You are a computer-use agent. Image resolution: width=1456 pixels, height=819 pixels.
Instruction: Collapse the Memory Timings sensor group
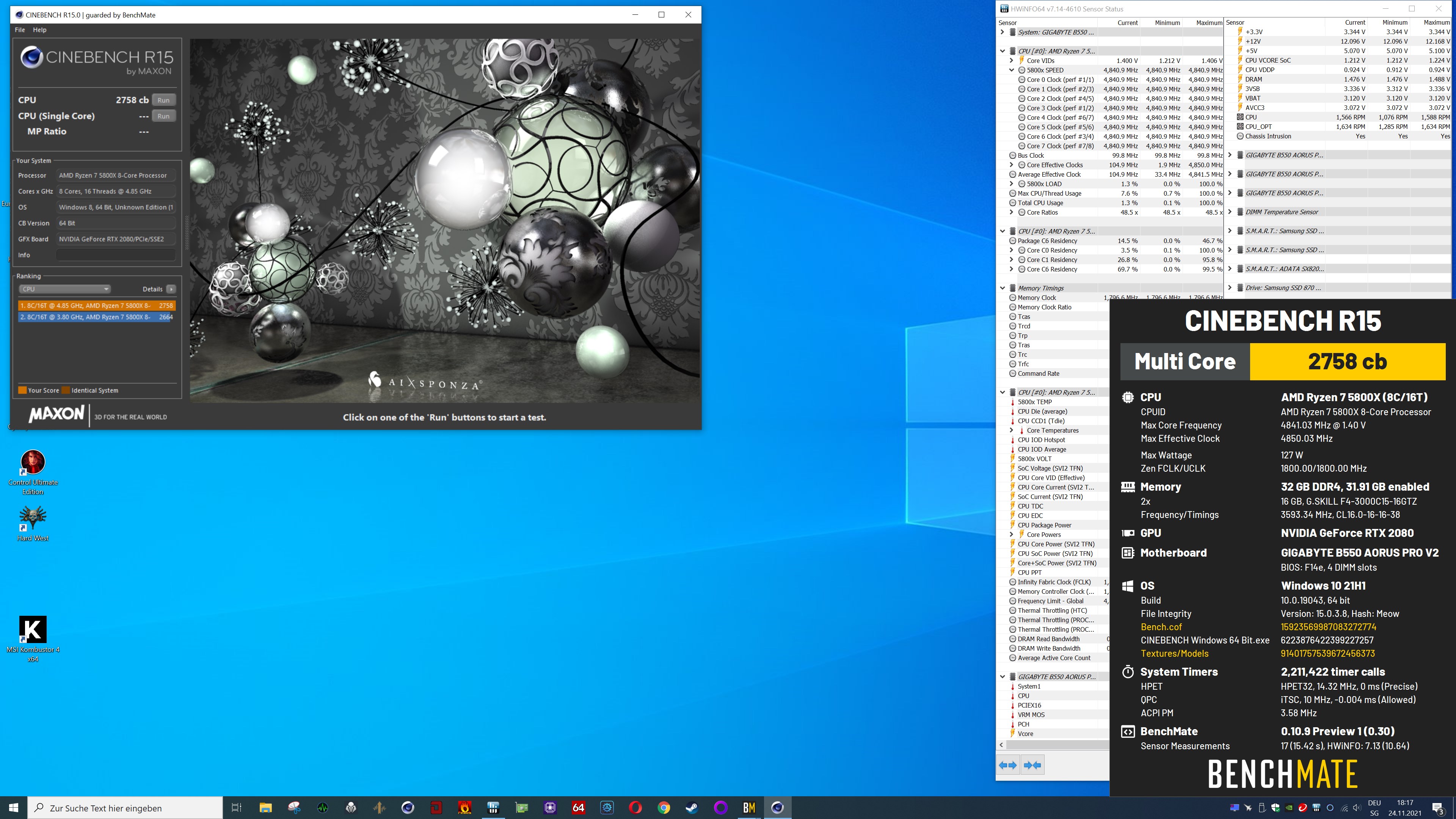coord(1003,288)
